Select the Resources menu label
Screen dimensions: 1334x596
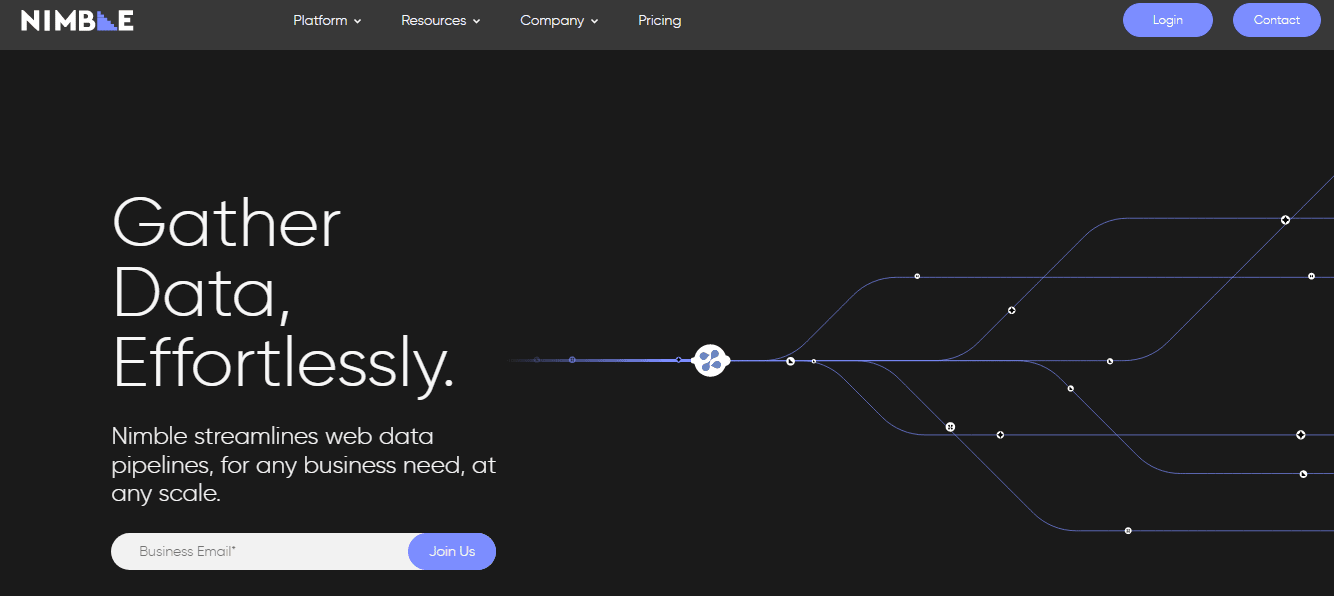(x=433, y=20)
